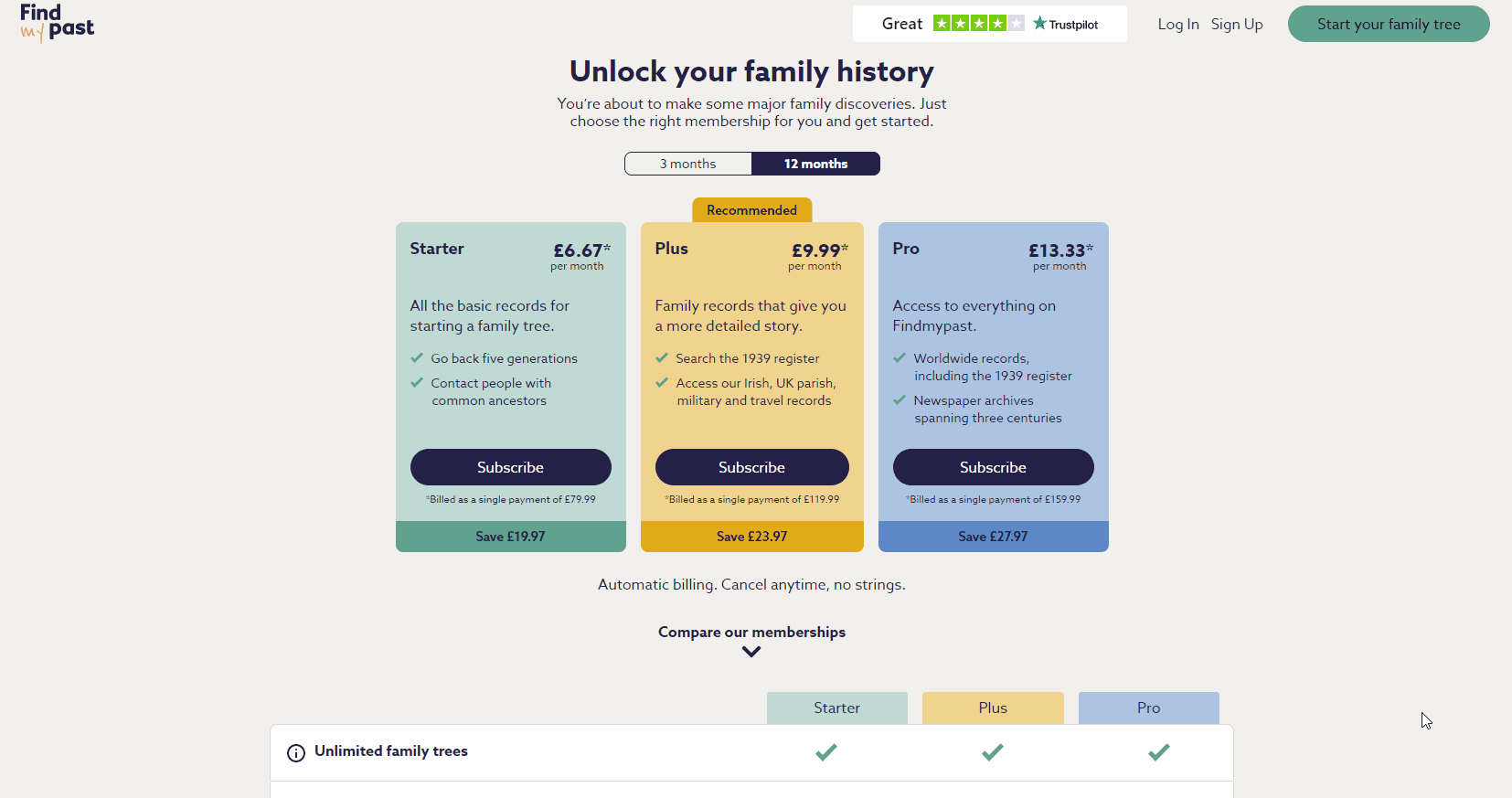The height and width of the screenshot is (798, 1512).
Task: Click the checkmark next to Search the 1939 register
Action: 662,357
